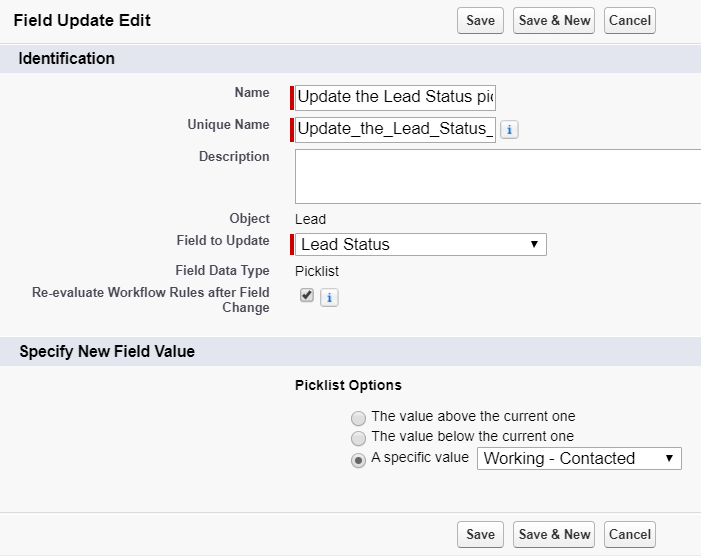
Task: Click inside the Description text area
Action: (498, 176)
